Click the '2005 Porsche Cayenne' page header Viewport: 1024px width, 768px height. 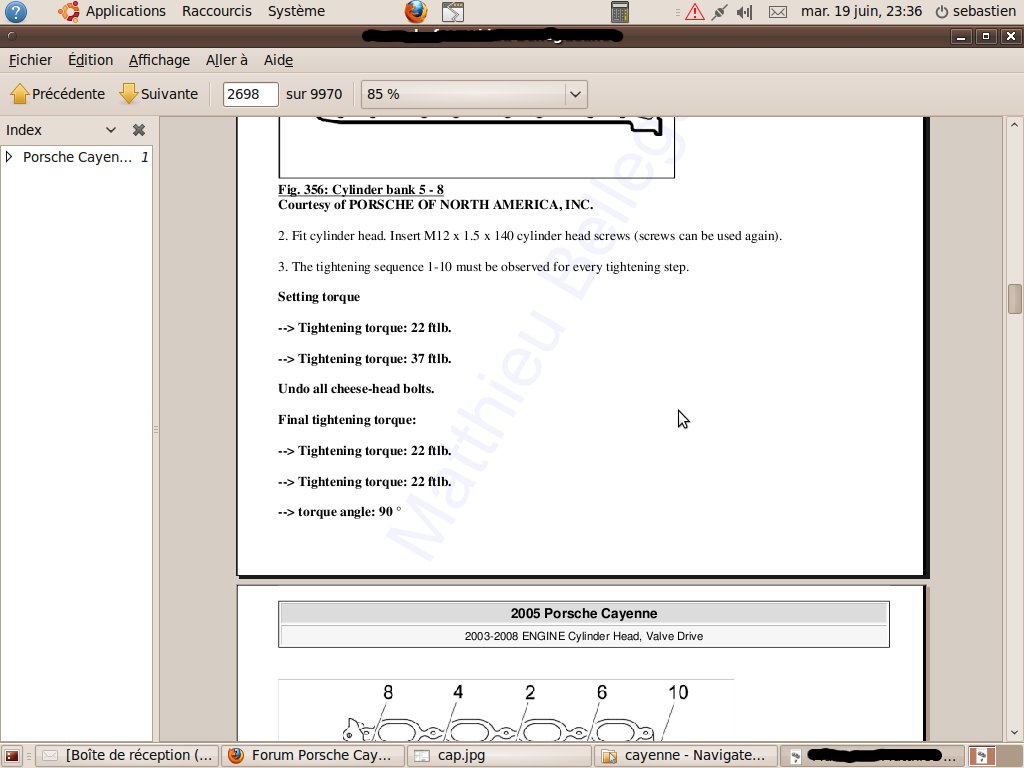coord(584,613)
